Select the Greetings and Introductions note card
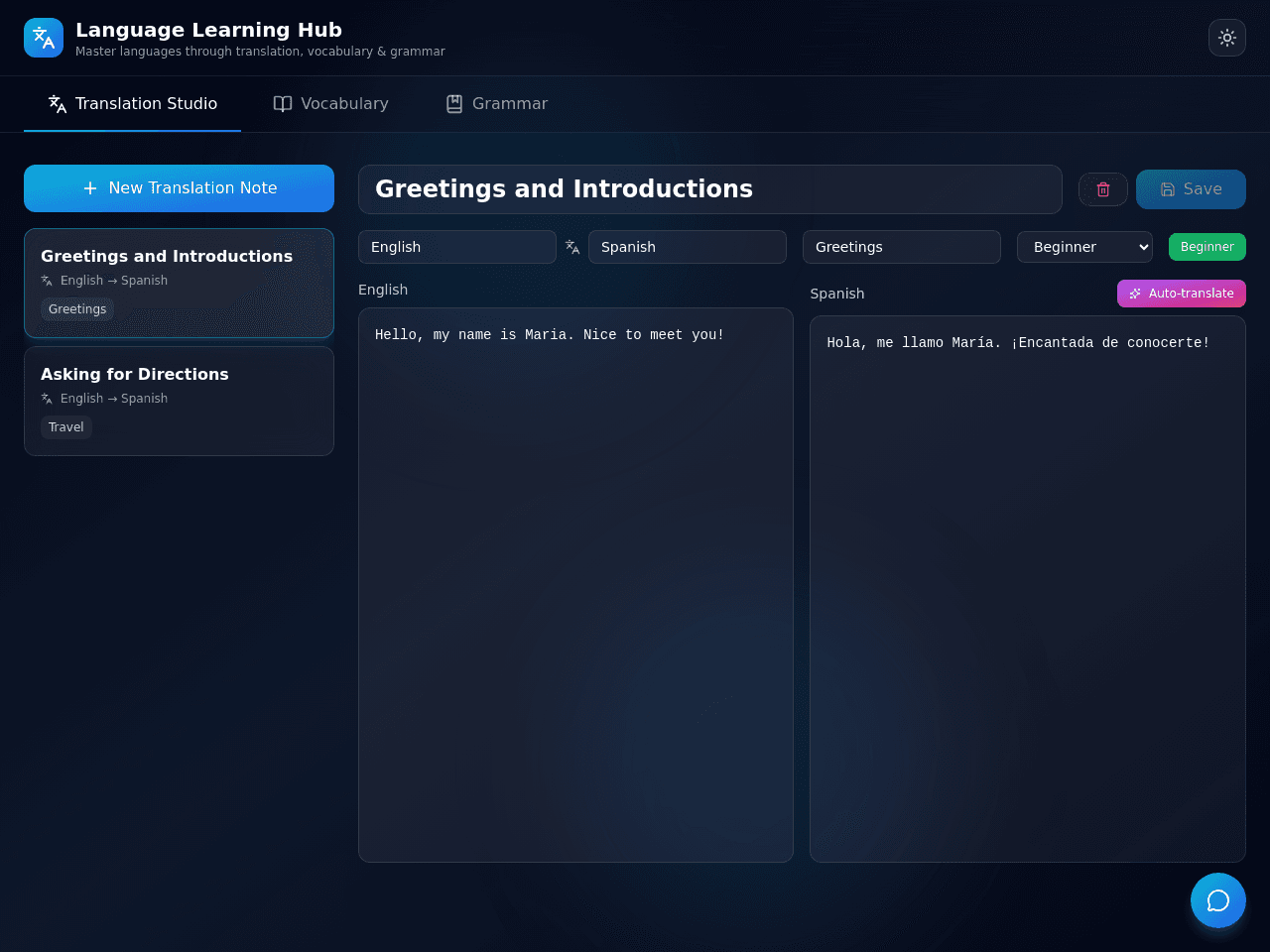The image size is (1270, 952). tap(179, 284)
